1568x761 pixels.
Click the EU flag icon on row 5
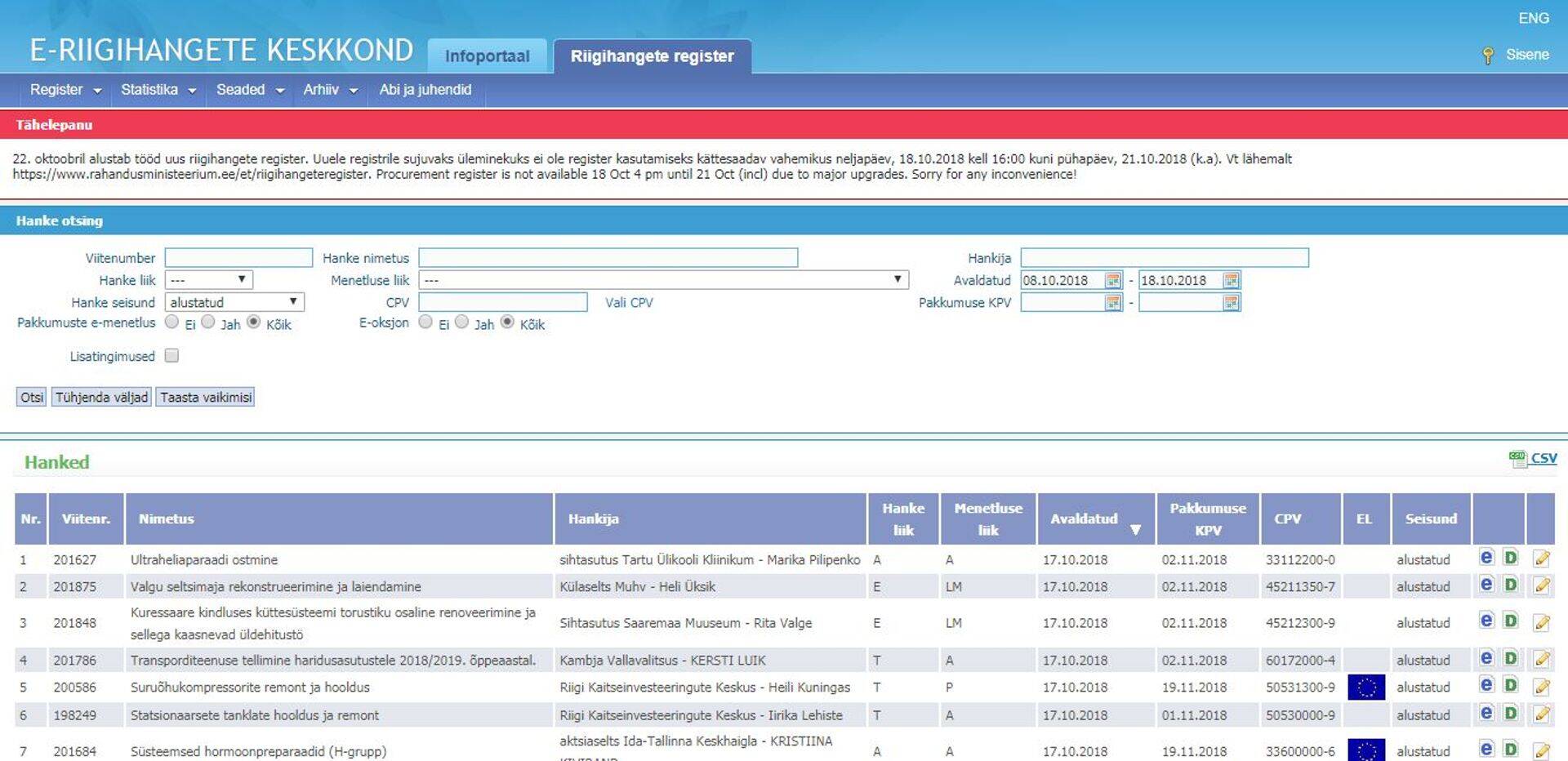(1365, 687)
